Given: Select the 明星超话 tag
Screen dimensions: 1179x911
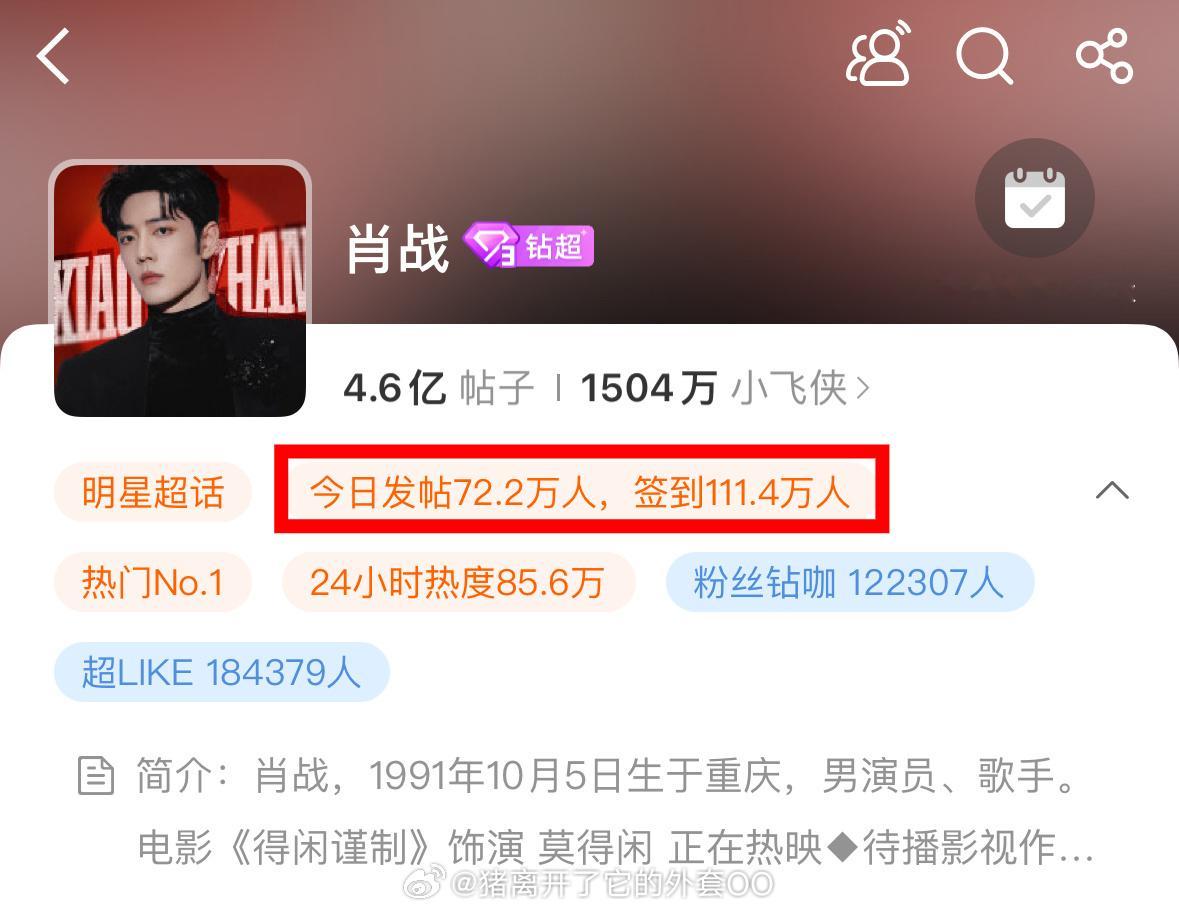Looking at the screenshot, I should pyautogui.click(x=153, y=492).
